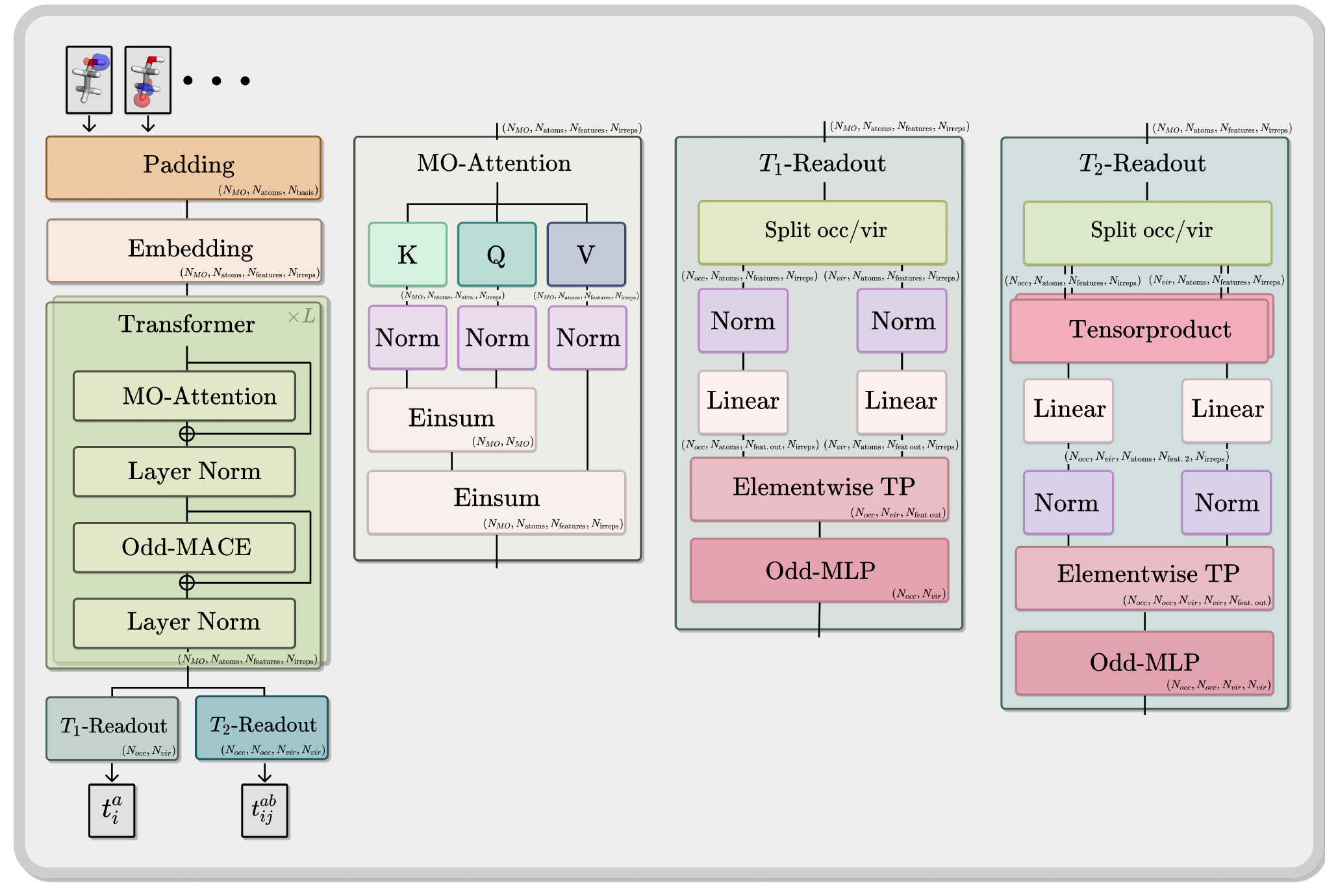Select the small T2-Readout block below the Transformer
Image resolution: width=1325 pixels, height=896 pixels.
[262, 728]
